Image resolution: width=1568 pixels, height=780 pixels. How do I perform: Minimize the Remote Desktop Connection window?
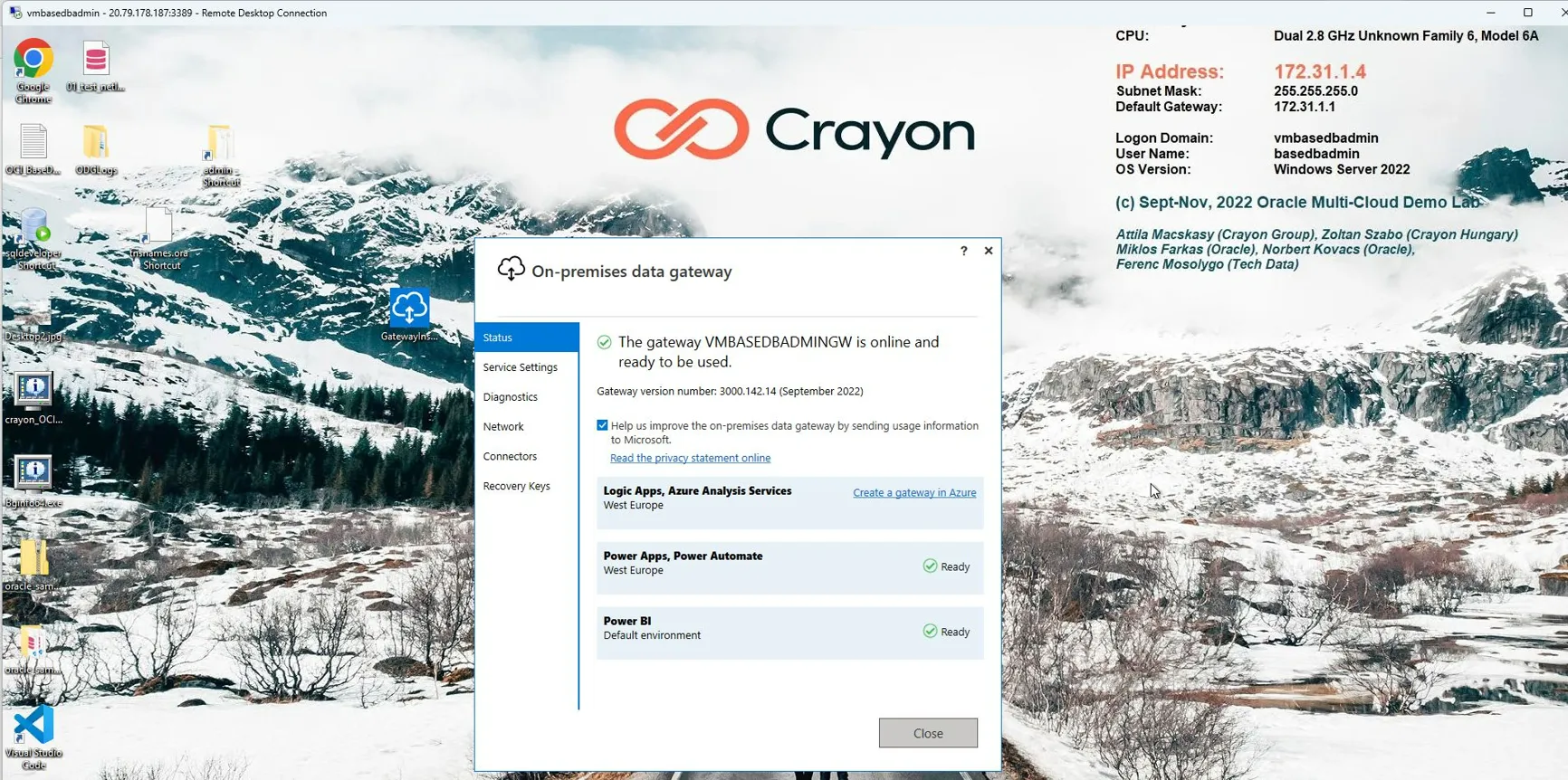click(1490, 13)
